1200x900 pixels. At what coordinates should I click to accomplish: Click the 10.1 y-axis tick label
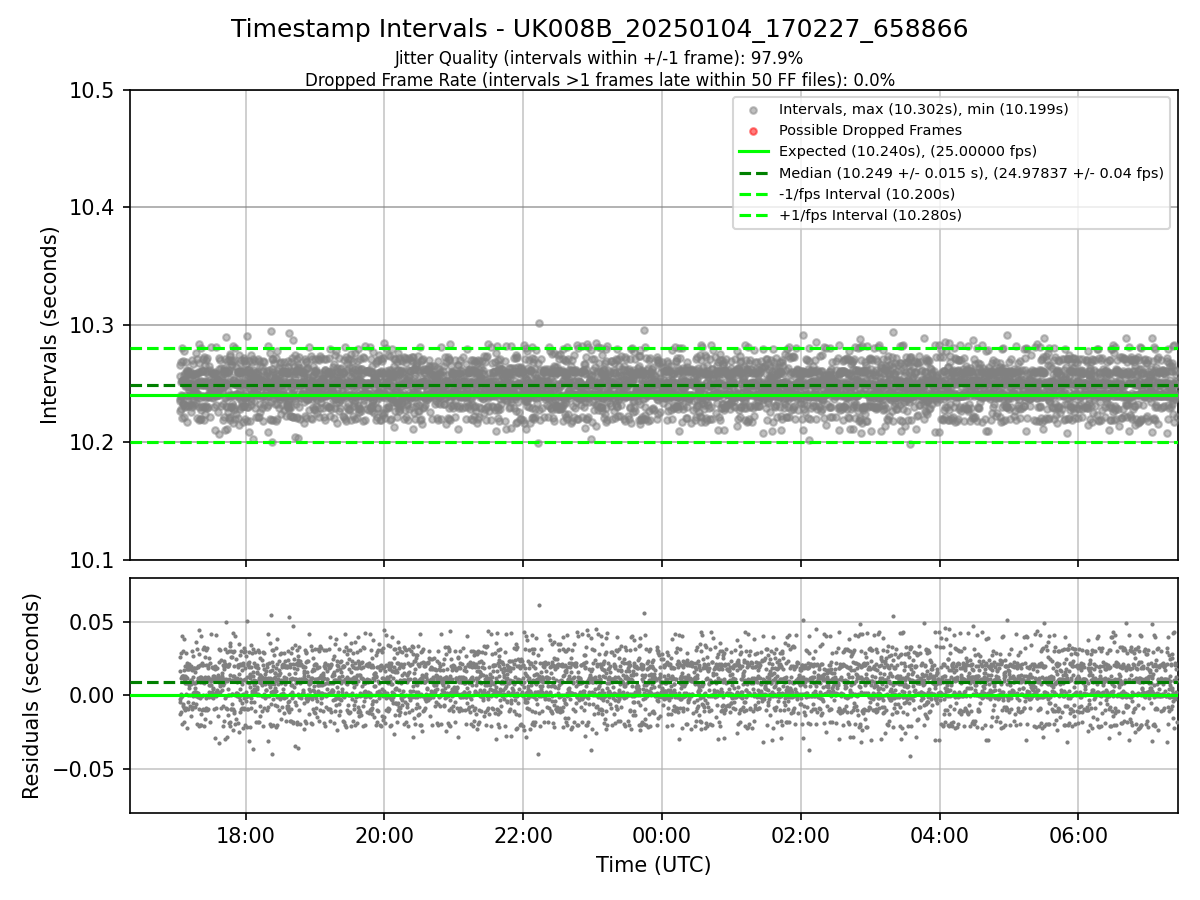tap(92, 560)
